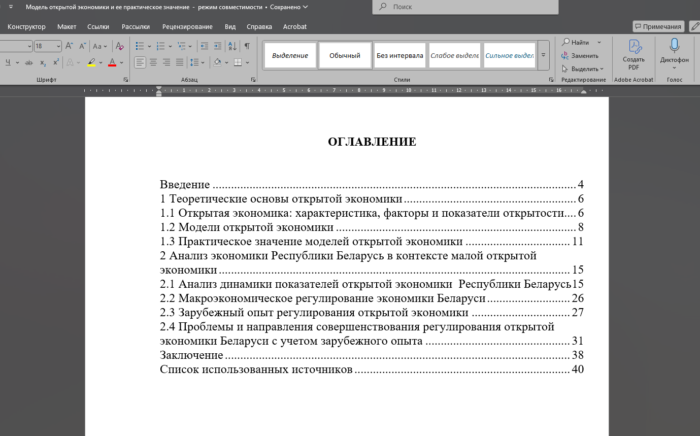Decrease font size with the shrink font icon

click(x=82, y=46)
